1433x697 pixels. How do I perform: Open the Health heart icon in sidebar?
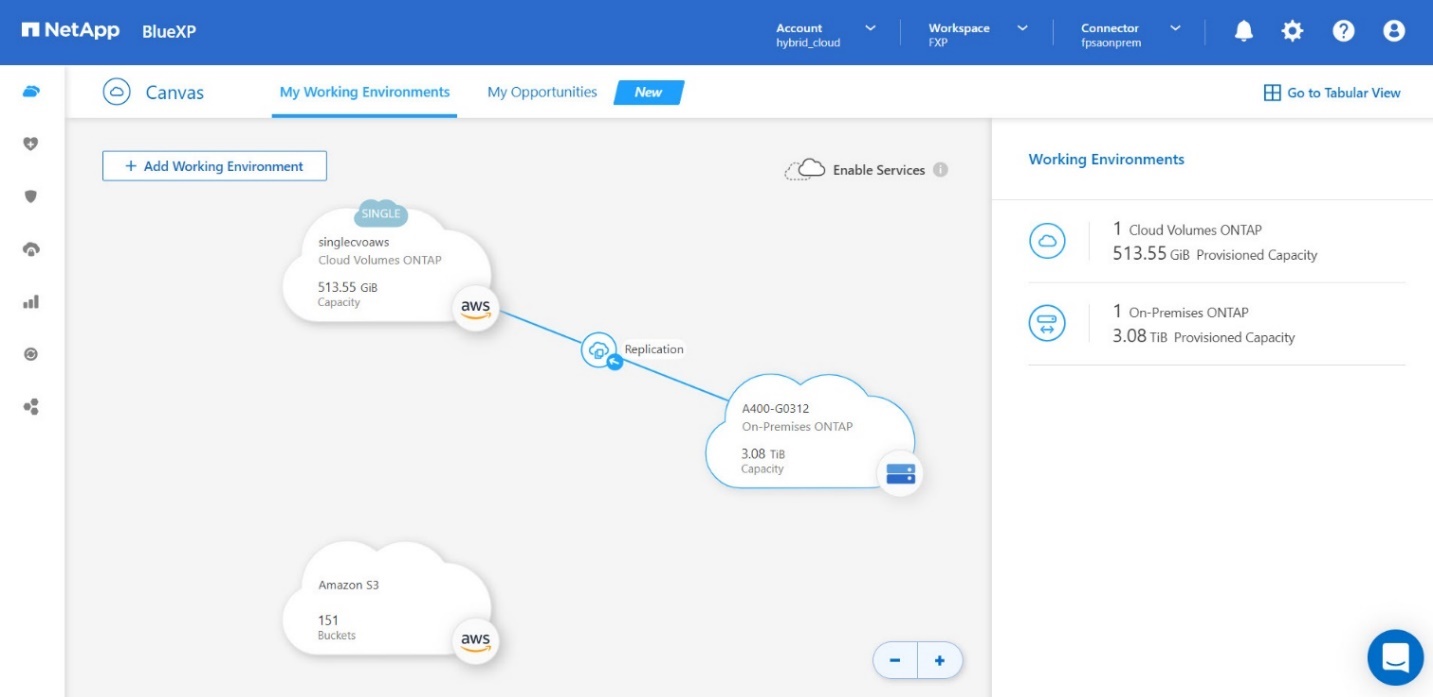pyautogui.click(x=31, y=144)
